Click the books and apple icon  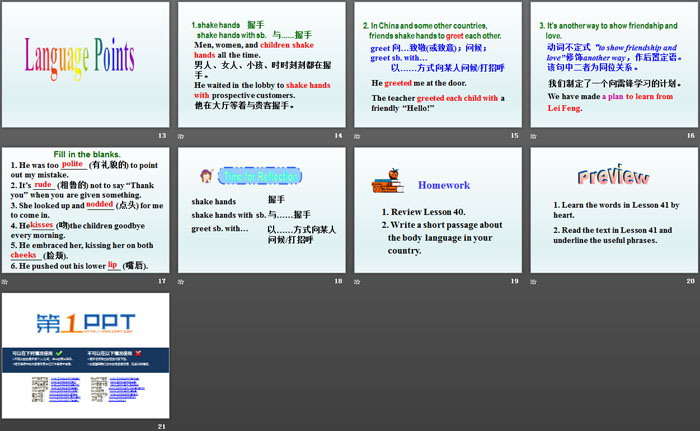tap(387, 182)
